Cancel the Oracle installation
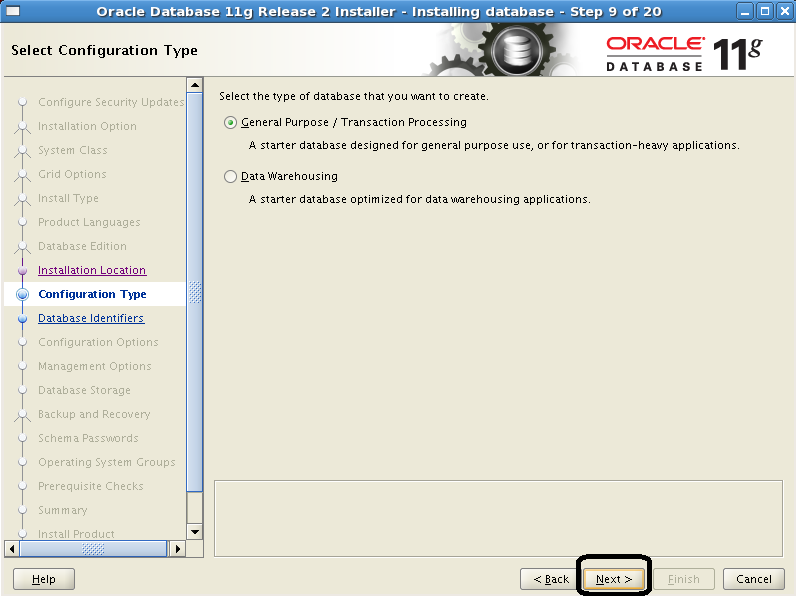The image size is (796, 596). (x=754, y=579)
